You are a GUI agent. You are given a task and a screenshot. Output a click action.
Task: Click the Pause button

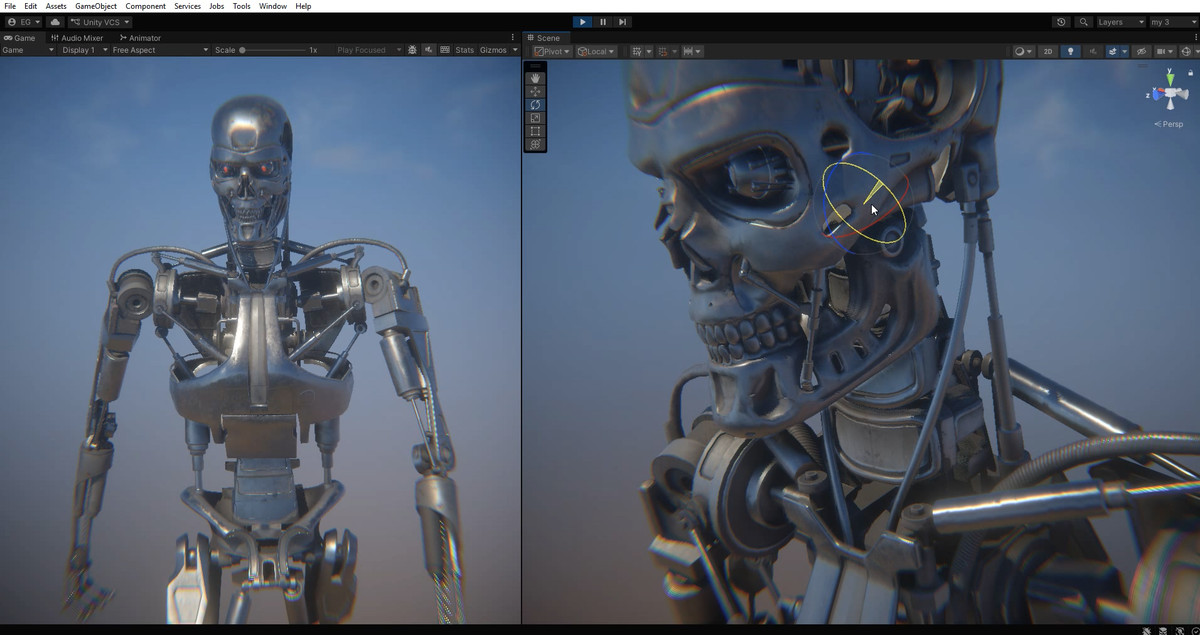click(x=603, y=22)
